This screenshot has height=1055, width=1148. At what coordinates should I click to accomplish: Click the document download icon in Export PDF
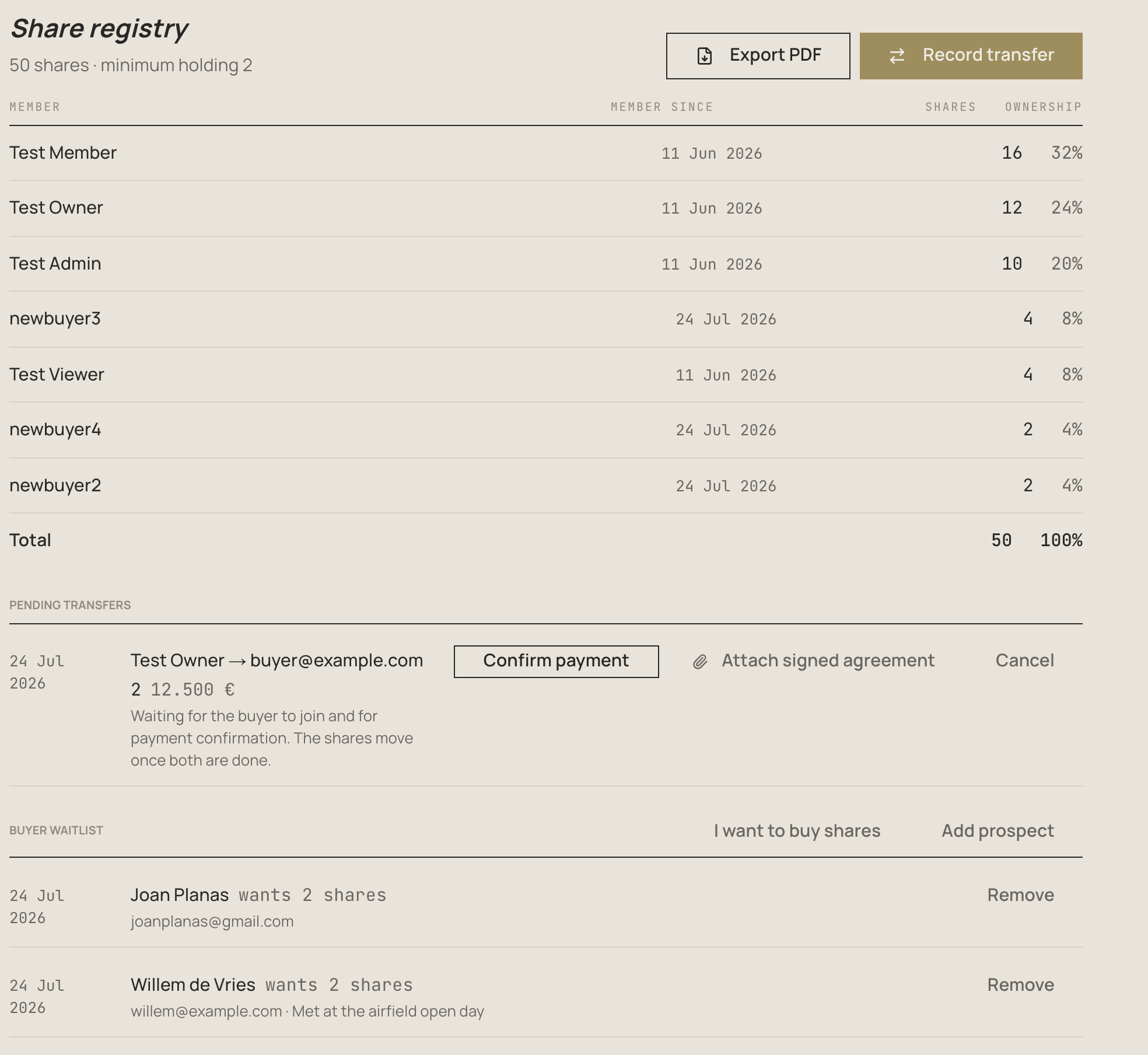pyautogui.click(x=705, y=56)
